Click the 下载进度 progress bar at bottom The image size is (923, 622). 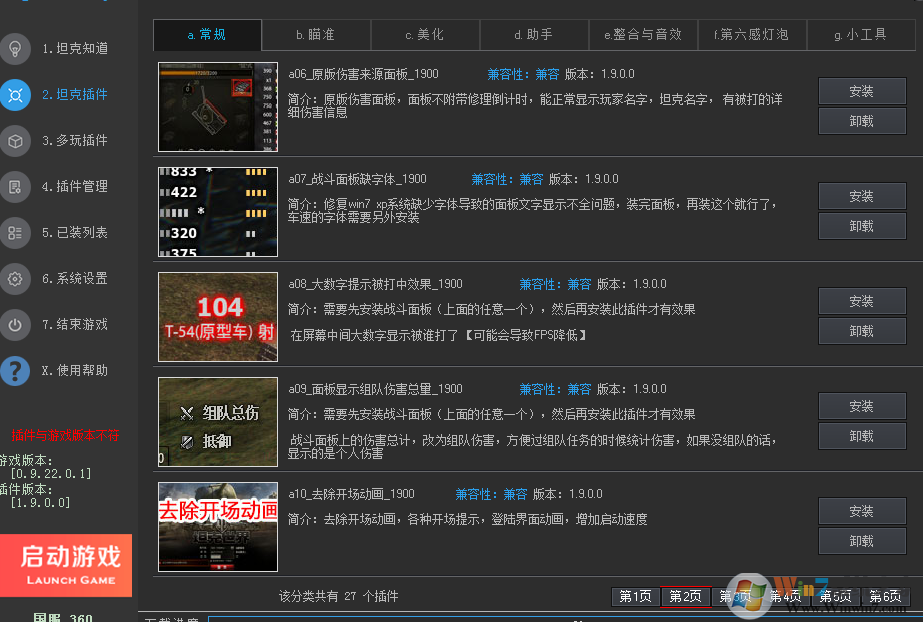[x=560, y=619]
